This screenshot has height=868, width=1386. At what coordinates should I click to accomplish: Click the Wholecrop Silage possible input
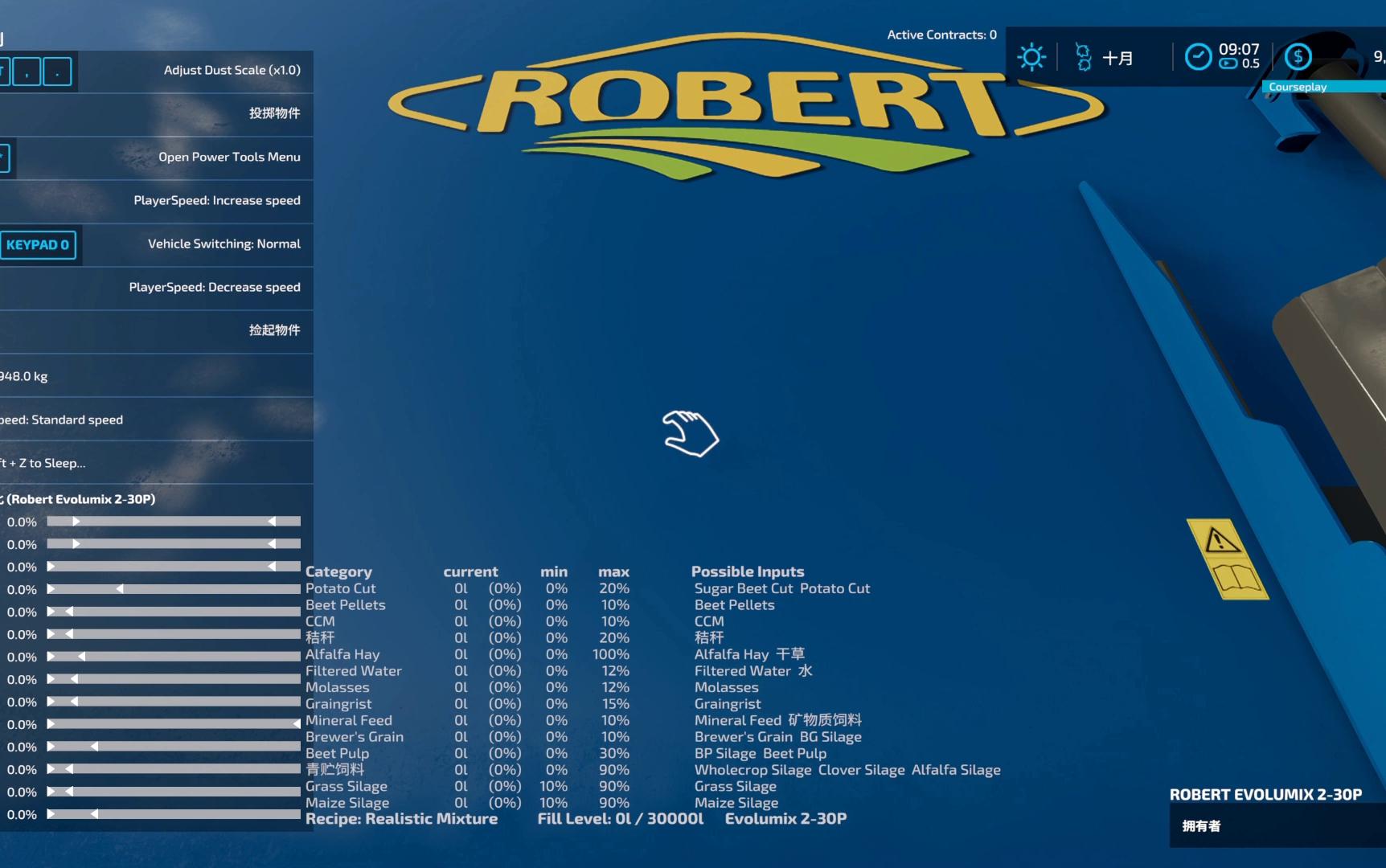[752, 769]
